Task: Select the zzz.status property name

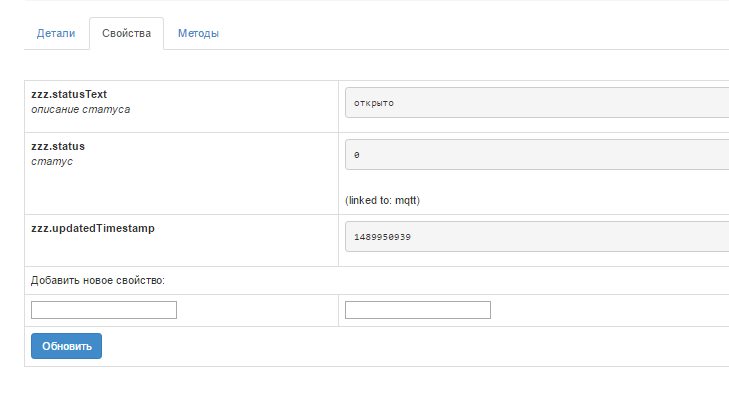Action: [x=58, y=146]
